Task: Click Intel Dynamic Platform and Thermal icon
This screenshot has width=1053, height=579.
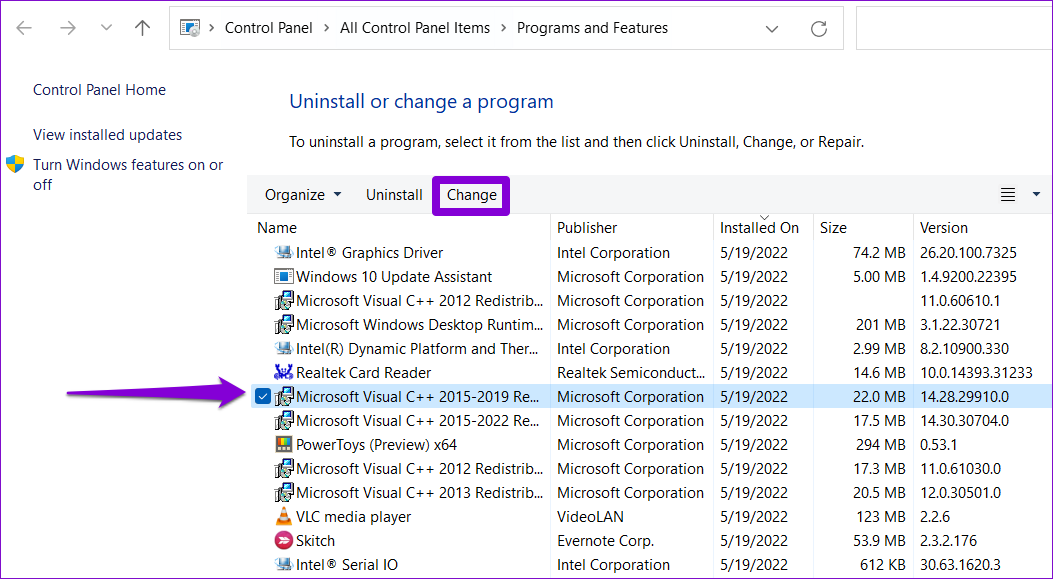Action: click(284, 349)
